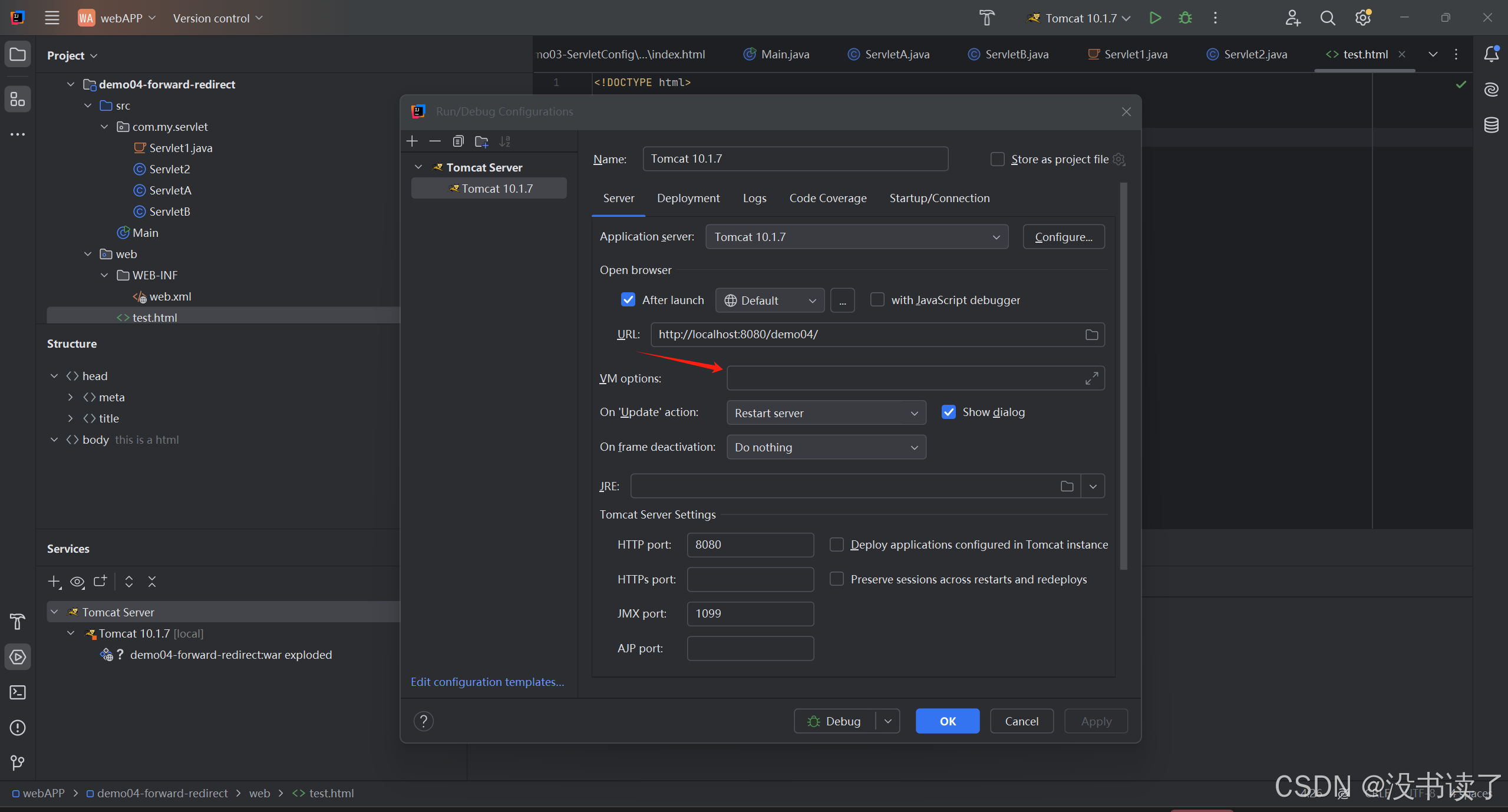Image resolution: width=1508 pixels, height=812 pixels.
Task: Open Build tool window hammer icon on left sidebar
Action: click(18, 621)
